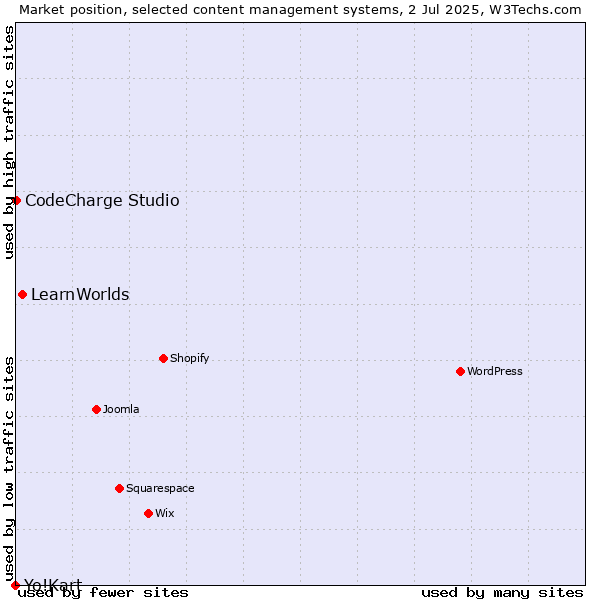Select the Joomla red data point
Viewport: 600px width, 600px height.
[x=96, y=409]
